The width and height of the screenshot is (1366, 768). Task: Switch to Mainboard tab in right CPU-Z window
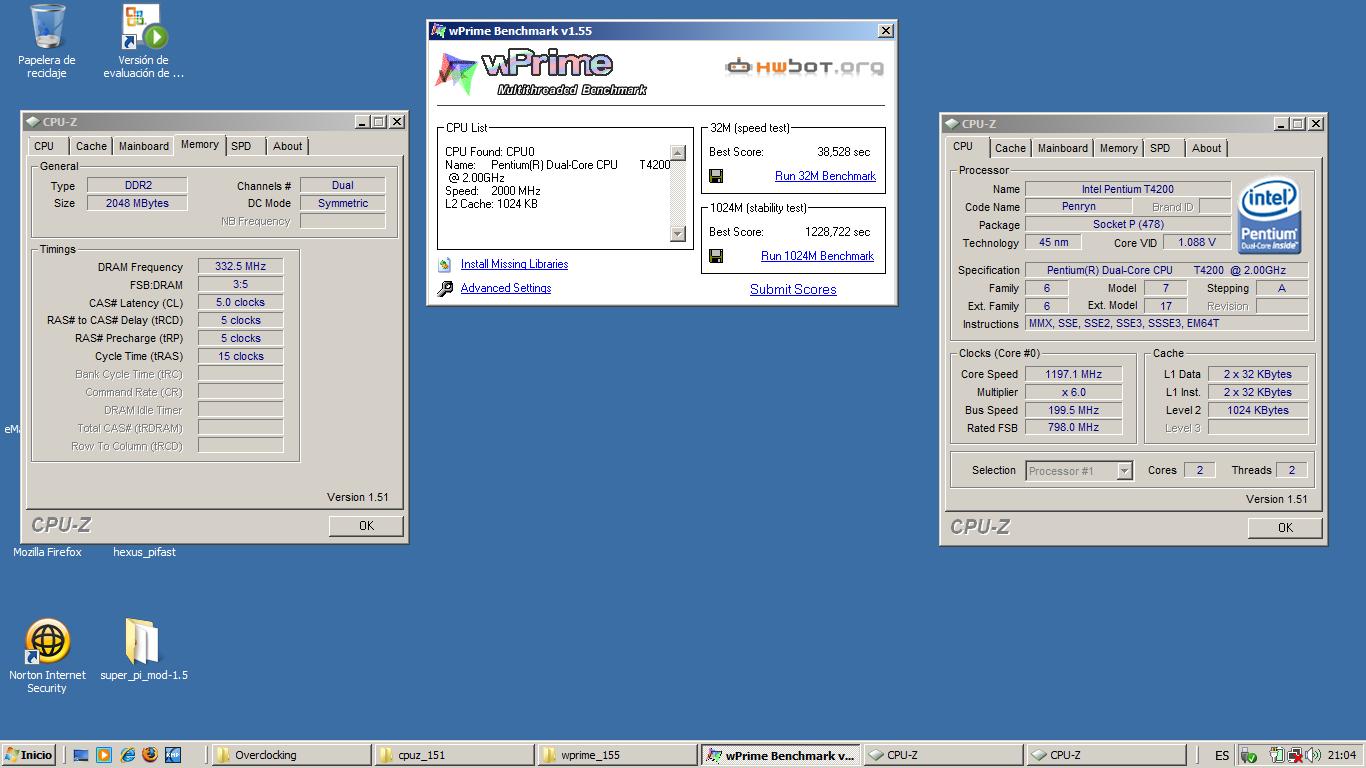pos(1063,148)
